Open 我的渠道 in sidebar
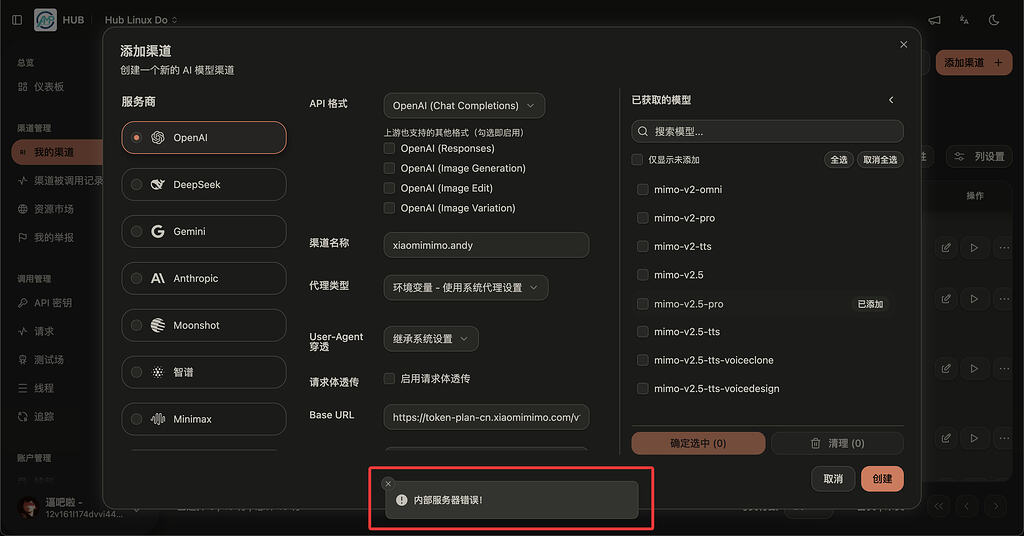The width and height of the screenshot is (1024, 536). 56,152
